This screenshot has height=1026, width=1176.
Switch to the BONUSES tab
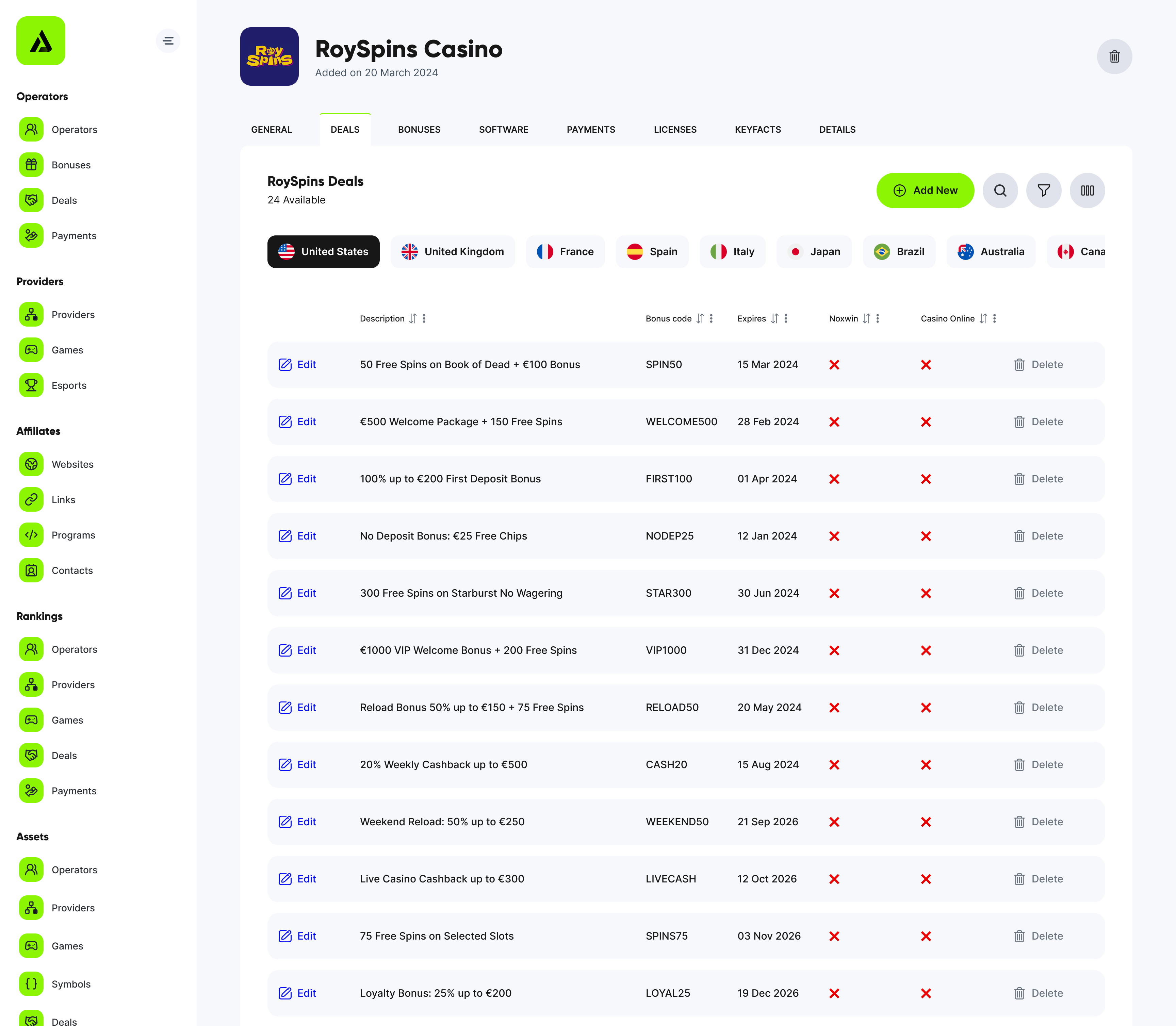419,129
